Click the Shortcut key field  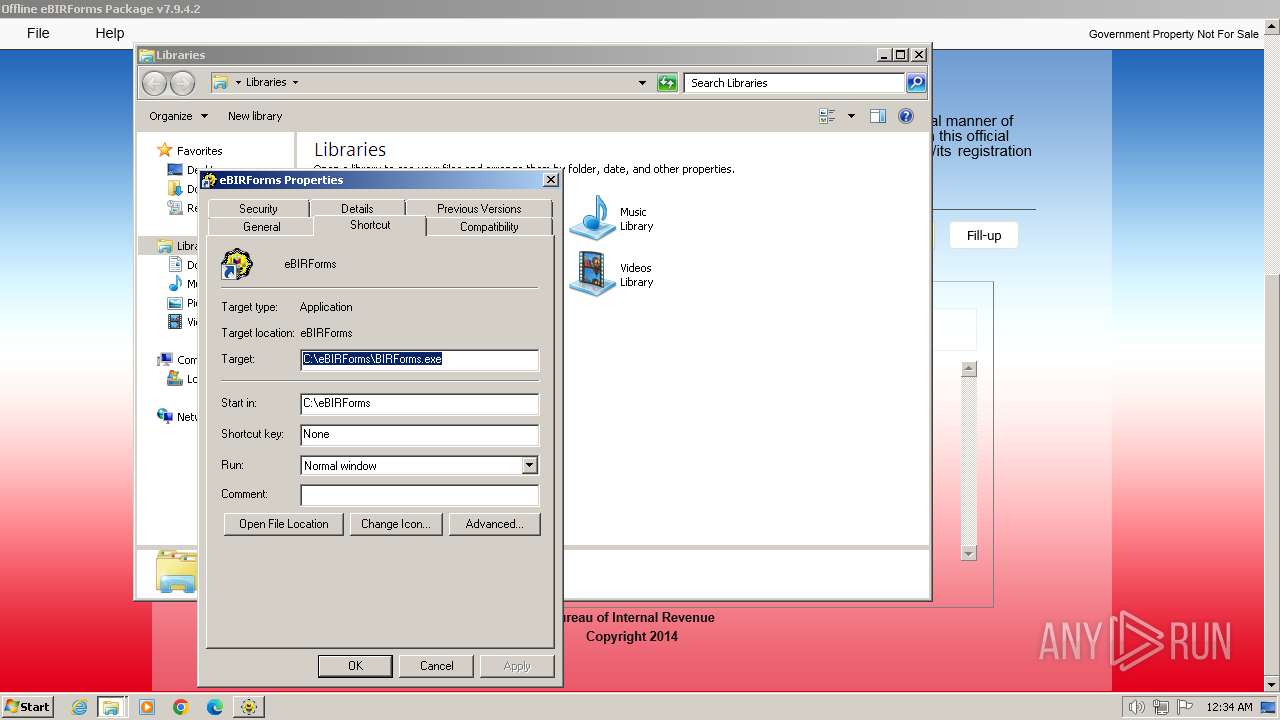tap(419, 434)
